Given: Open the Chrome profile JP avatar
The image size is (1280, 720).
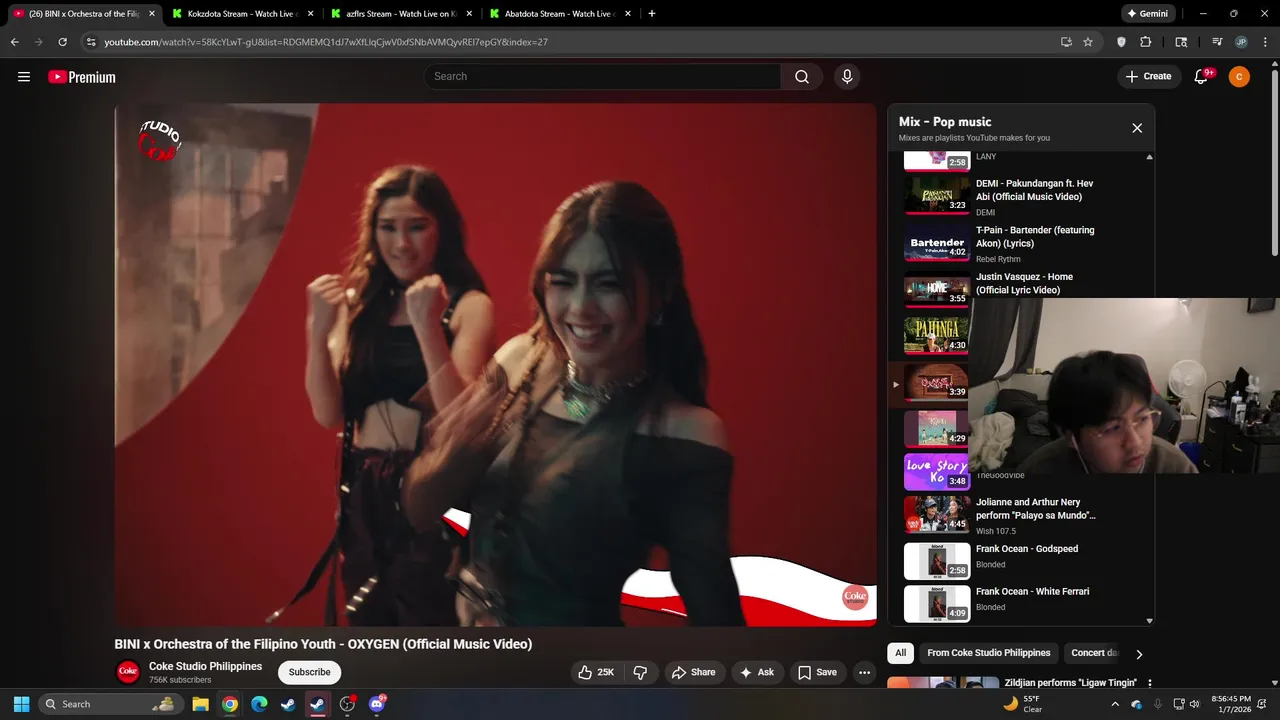Looking at the screenshot, I should tap(1241, 42).
